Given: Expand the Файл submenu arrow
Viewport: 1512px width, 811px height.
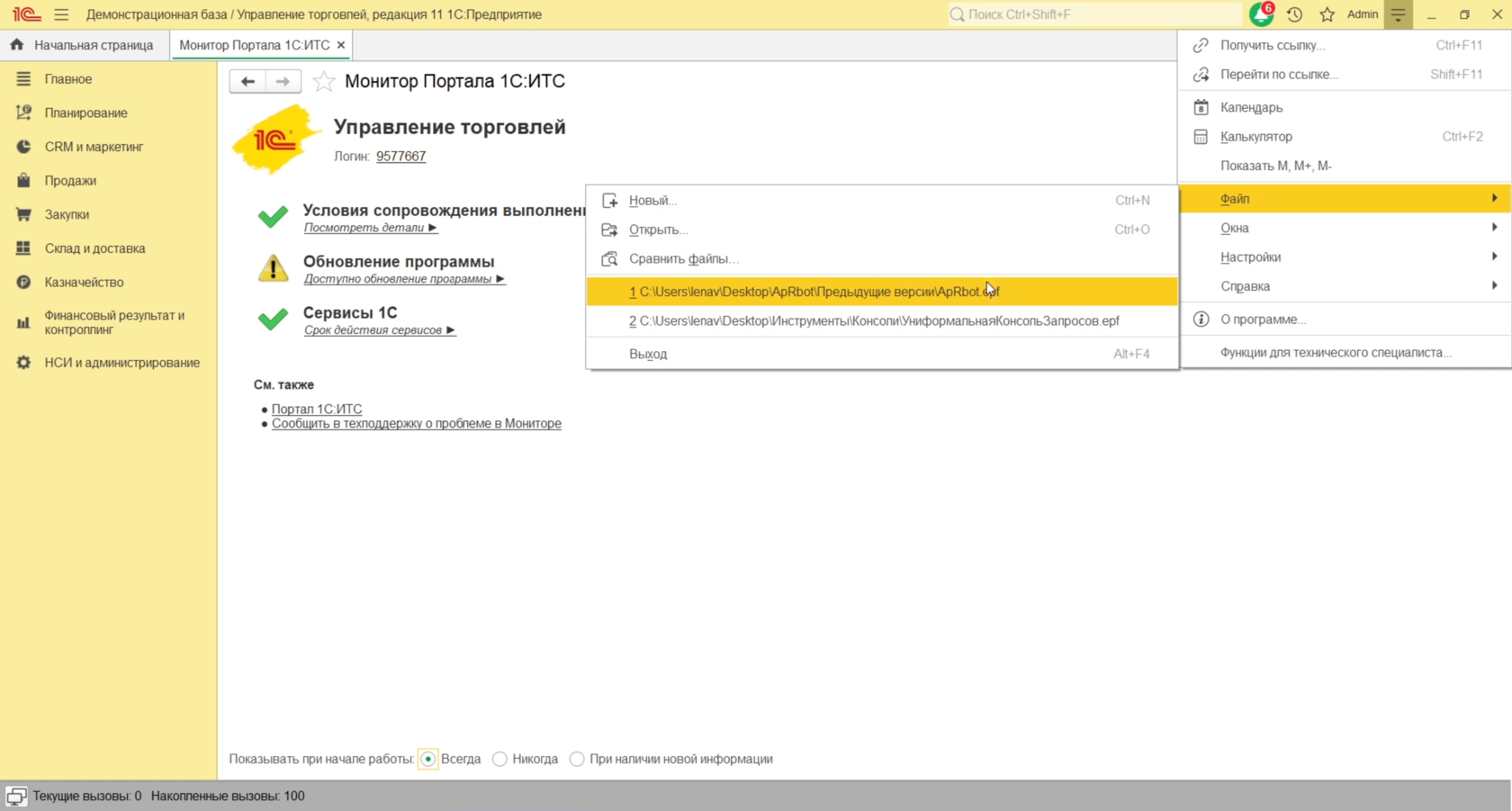Looking at the screenshot, I should coord(1495,198).
